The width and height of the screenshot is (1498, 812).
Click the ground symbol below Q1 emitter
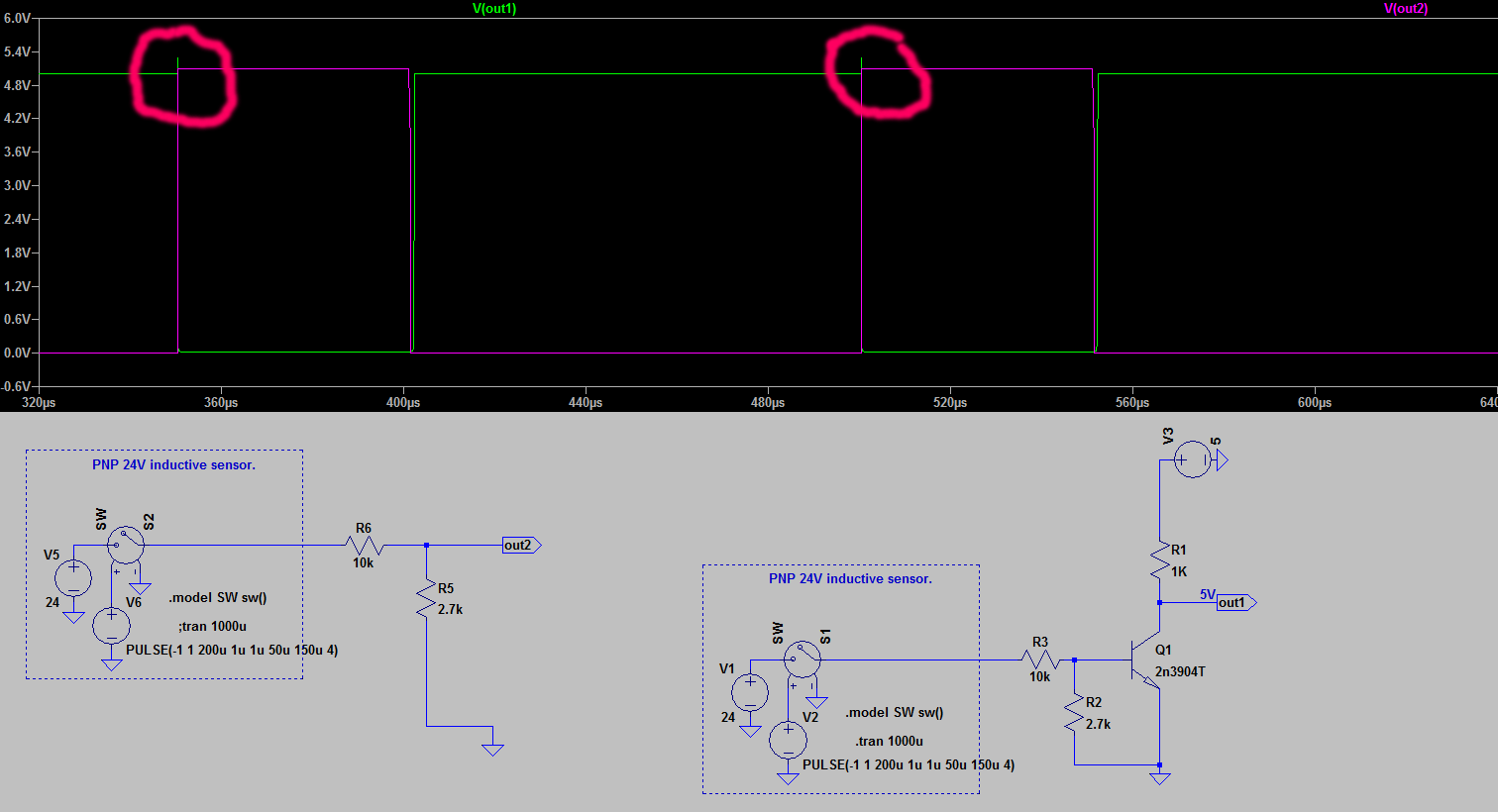[x=1159, y=778]
